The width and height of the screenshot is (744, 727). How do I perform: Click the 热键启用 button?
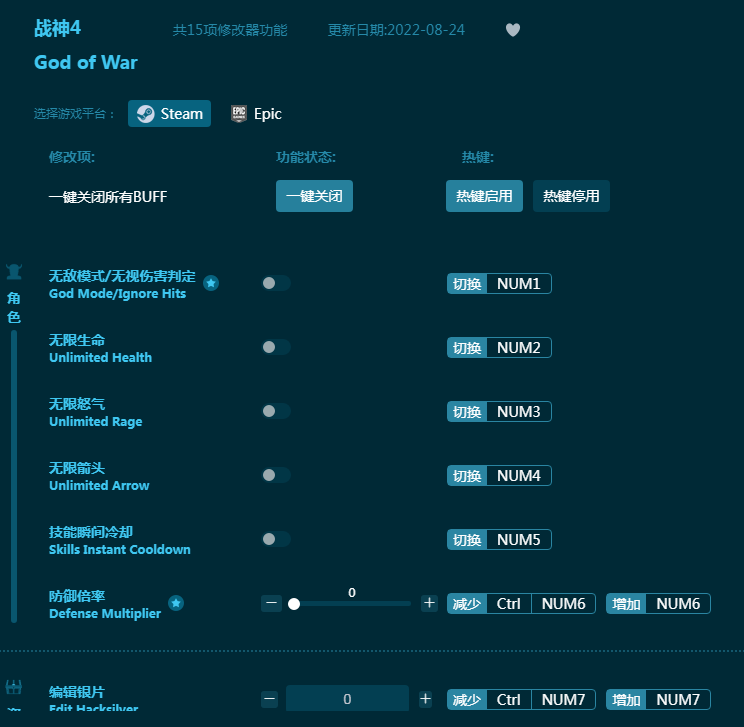(484, 196)
